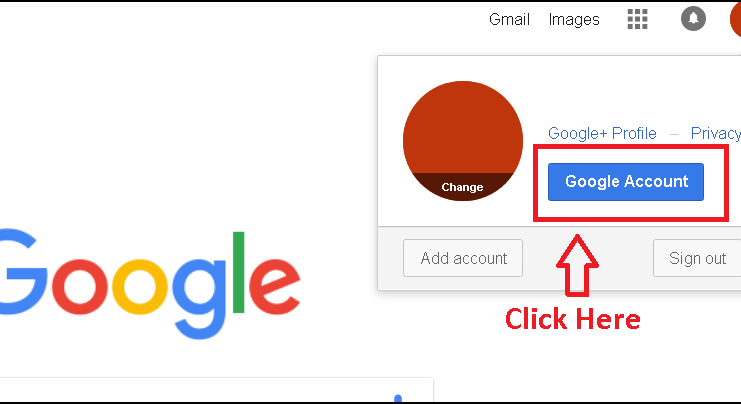741x404 pixels.
Task: Click the large orange profile picture
Action: coord(463,140)
